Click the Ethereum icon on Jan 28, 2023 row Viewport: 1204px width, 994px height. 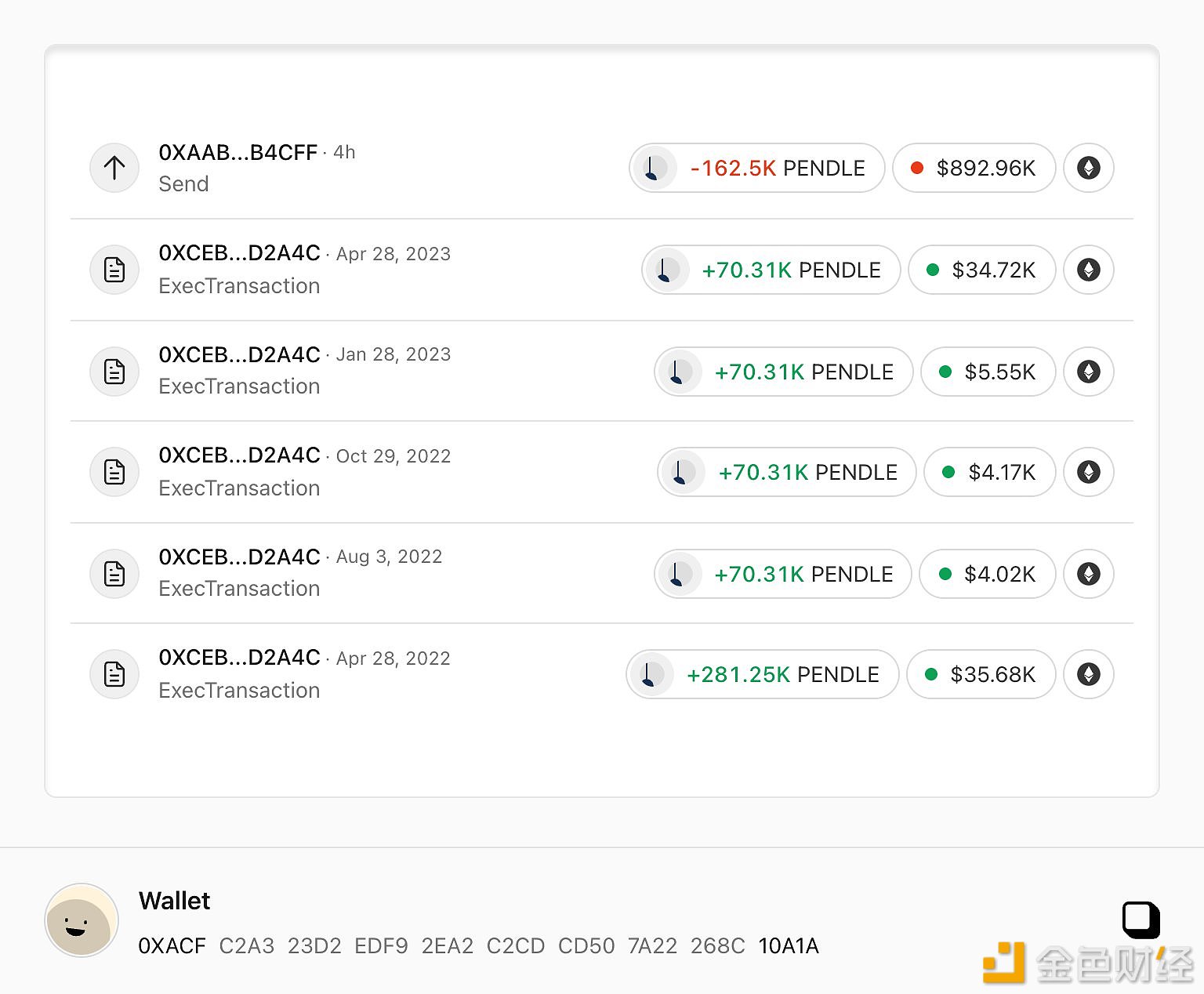[x=1088, y=372]
